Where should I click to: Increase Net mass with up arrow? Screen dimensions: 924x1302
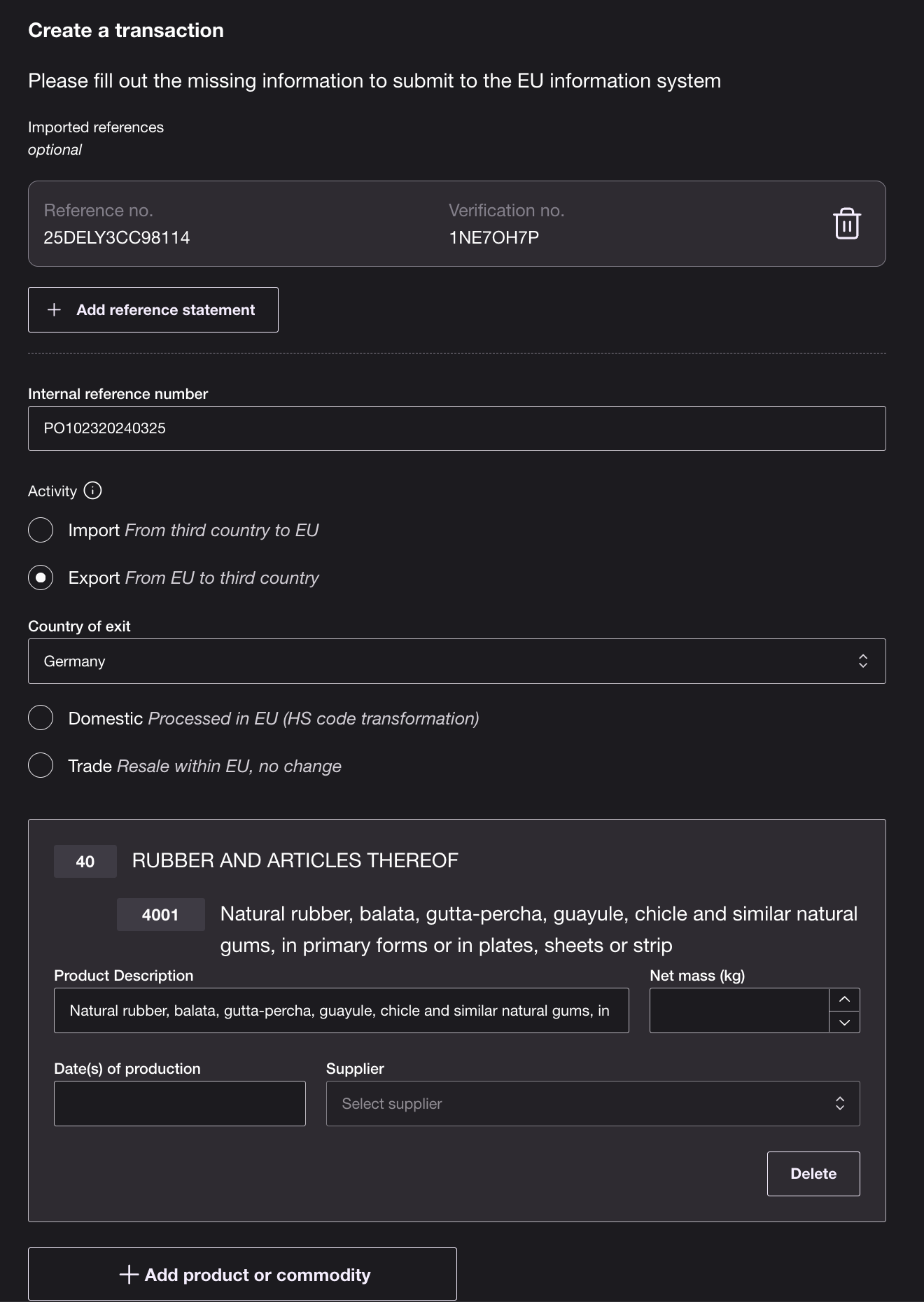point(844,1000)
